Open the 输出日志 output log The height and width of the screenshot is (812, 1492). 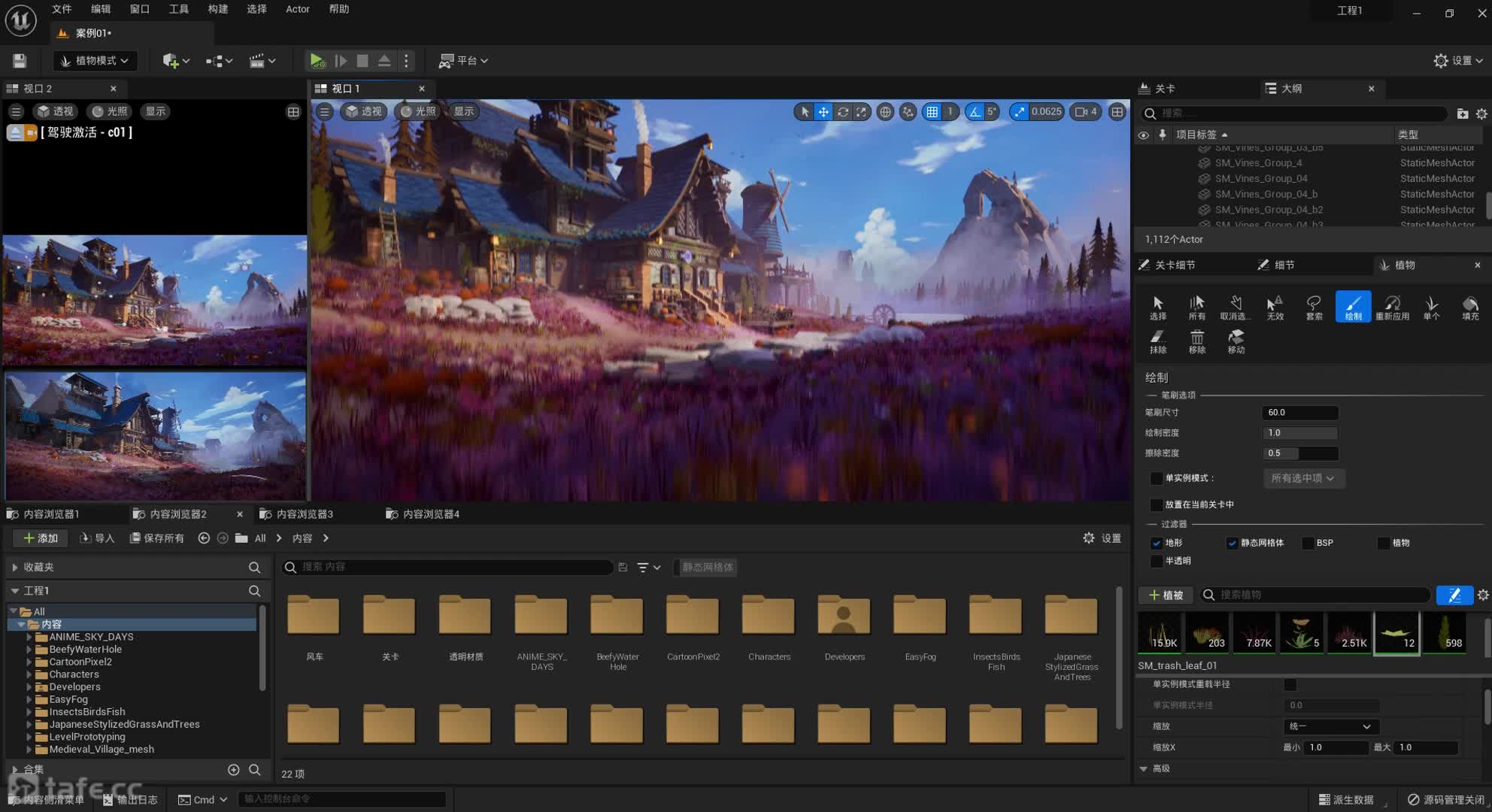pyautogui.click(x=130, y=800)
